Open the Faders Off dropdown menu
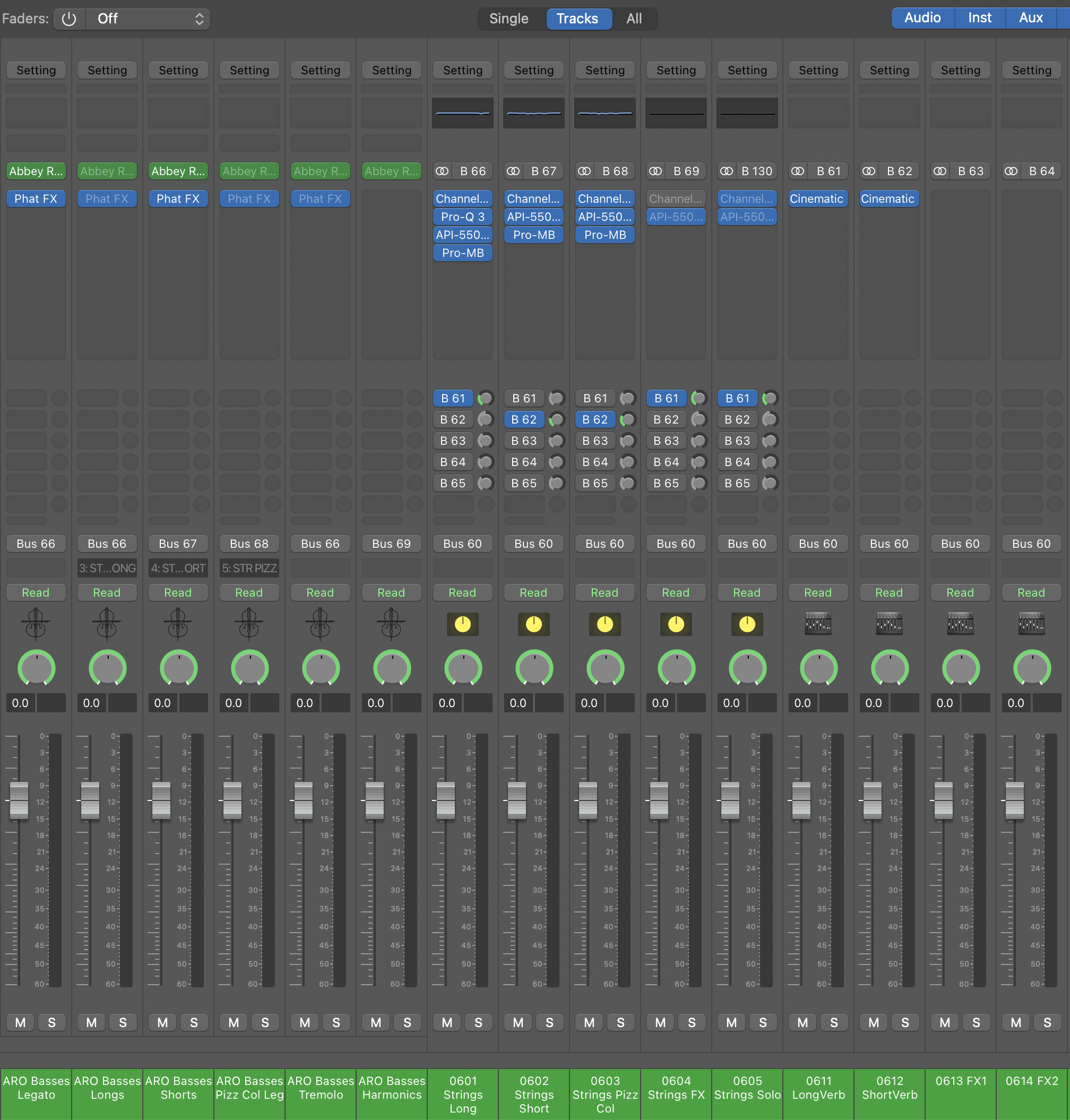Viewport: 1070px width, 1120px height. pyautogui.click(x=148, y=19)
